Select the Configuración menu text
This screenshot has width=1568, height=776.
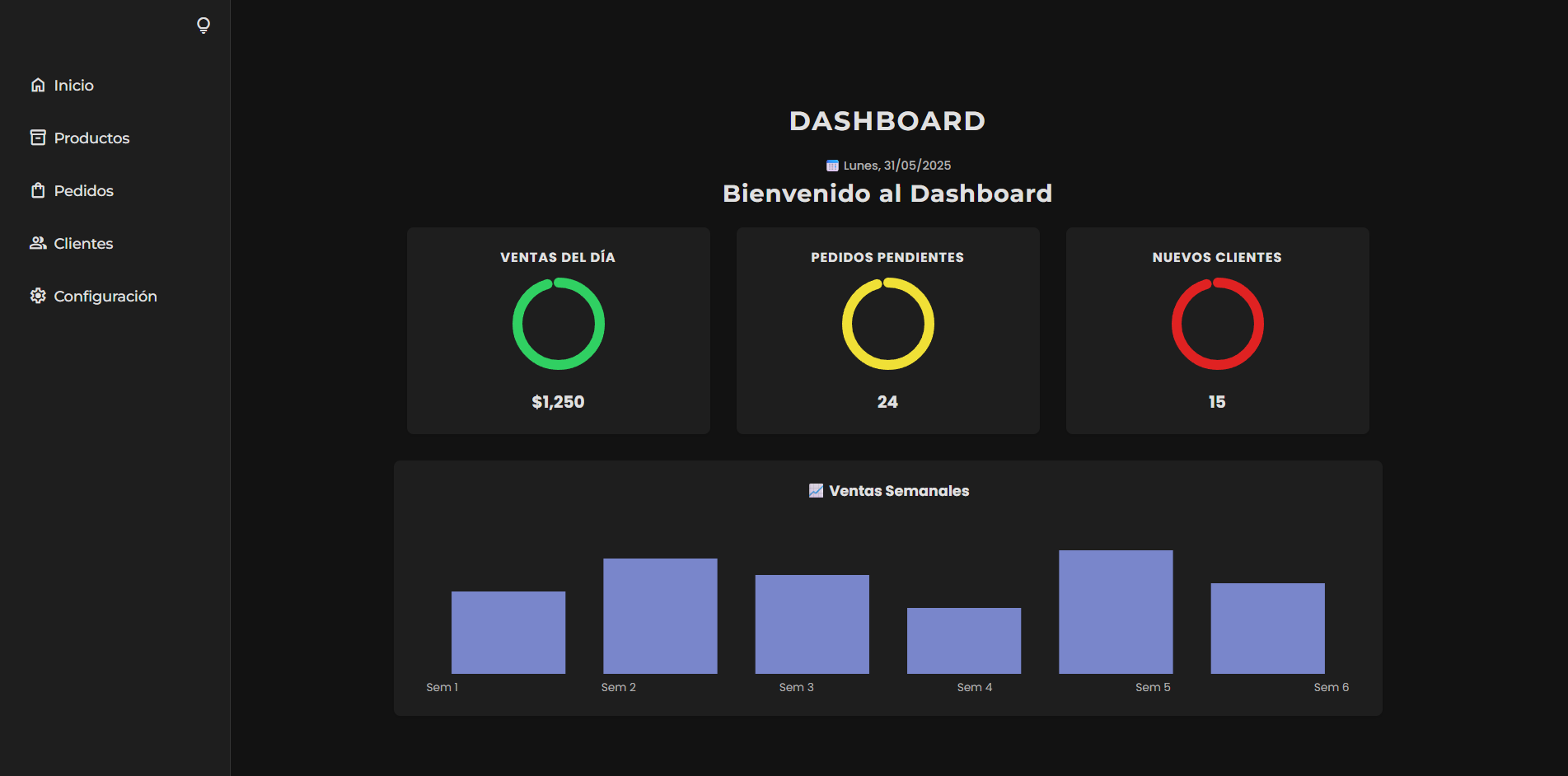[x=105, y=297]
